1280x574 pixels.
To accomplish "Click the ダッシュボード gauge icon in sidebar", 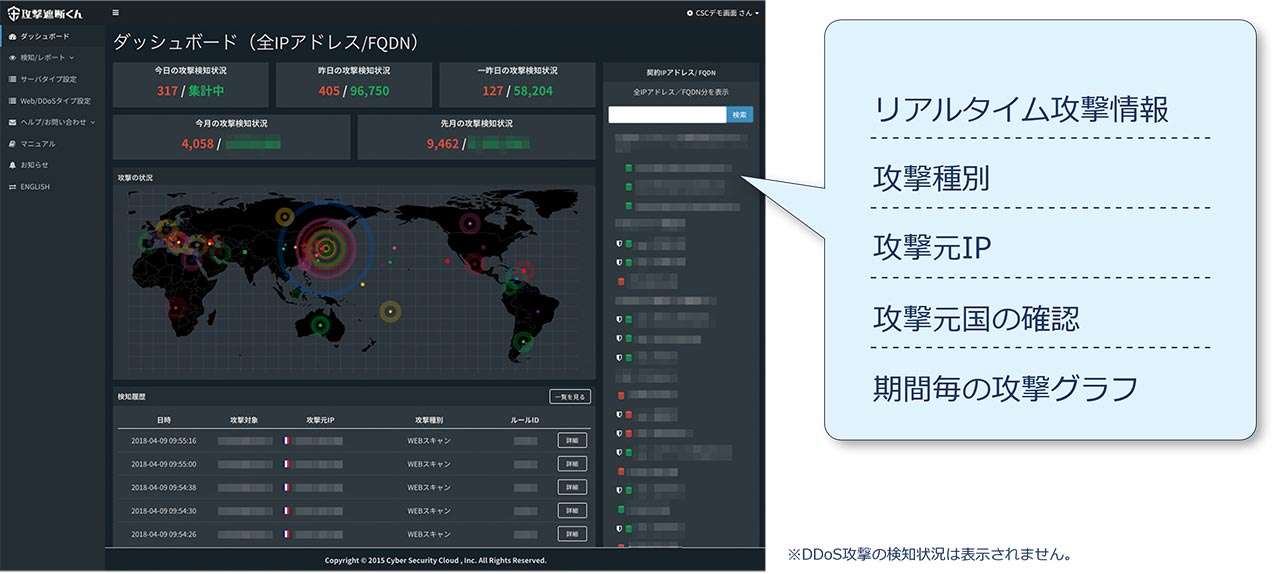I will (x=12, y=36).
